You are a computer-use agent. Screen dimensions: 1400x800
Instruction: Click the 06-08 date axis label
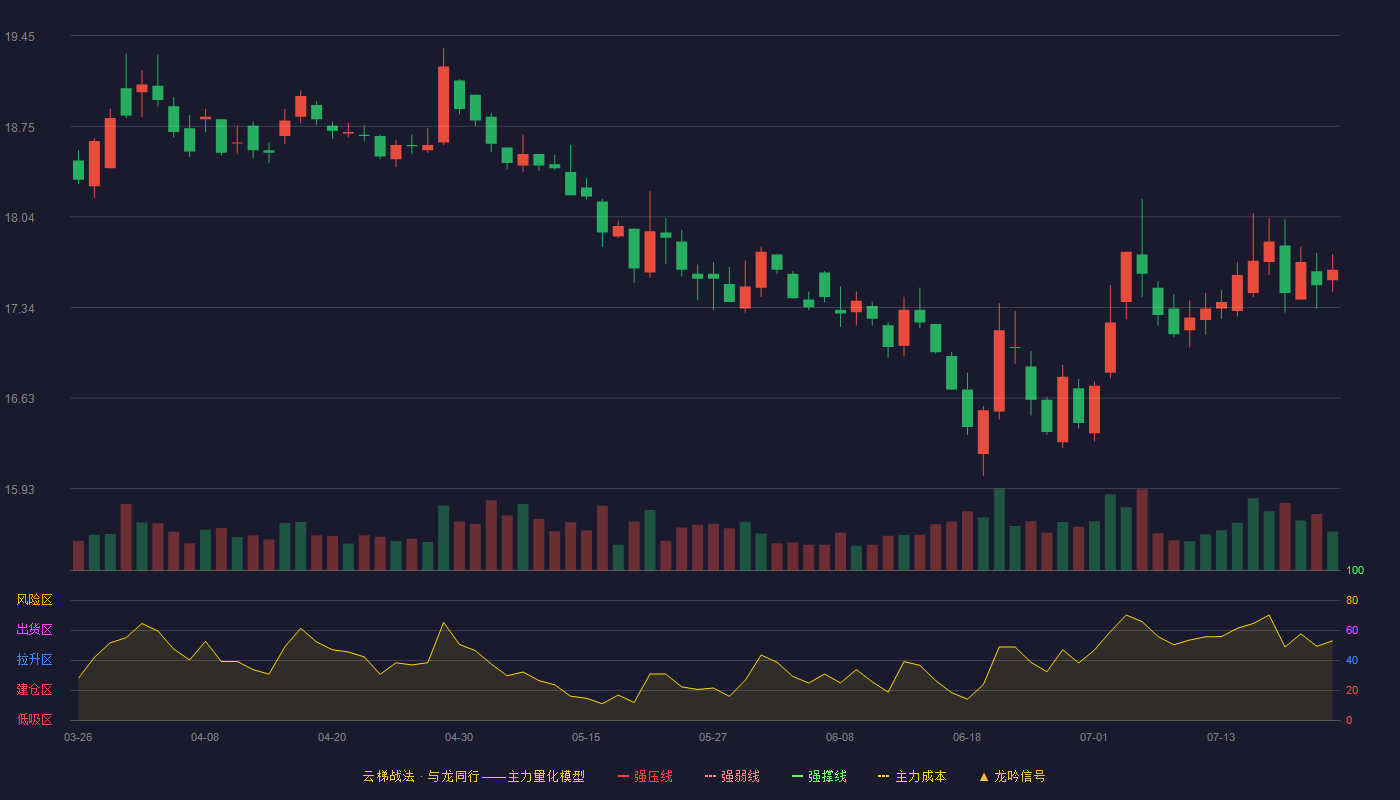(x=840, y=737)
